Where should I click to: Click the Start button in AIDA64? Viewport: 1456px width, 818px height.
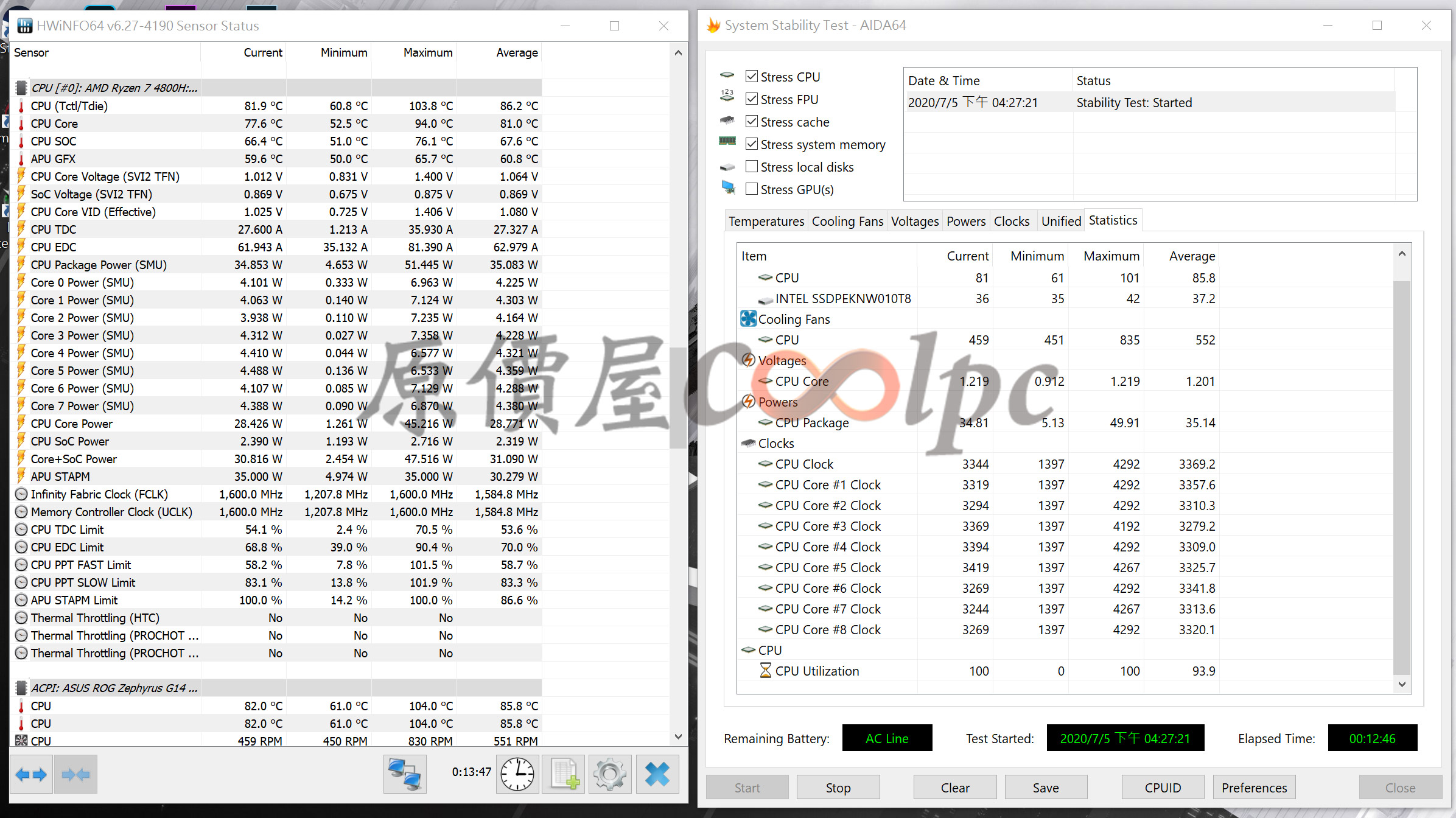pyautogui.click(x=747, y=788)
